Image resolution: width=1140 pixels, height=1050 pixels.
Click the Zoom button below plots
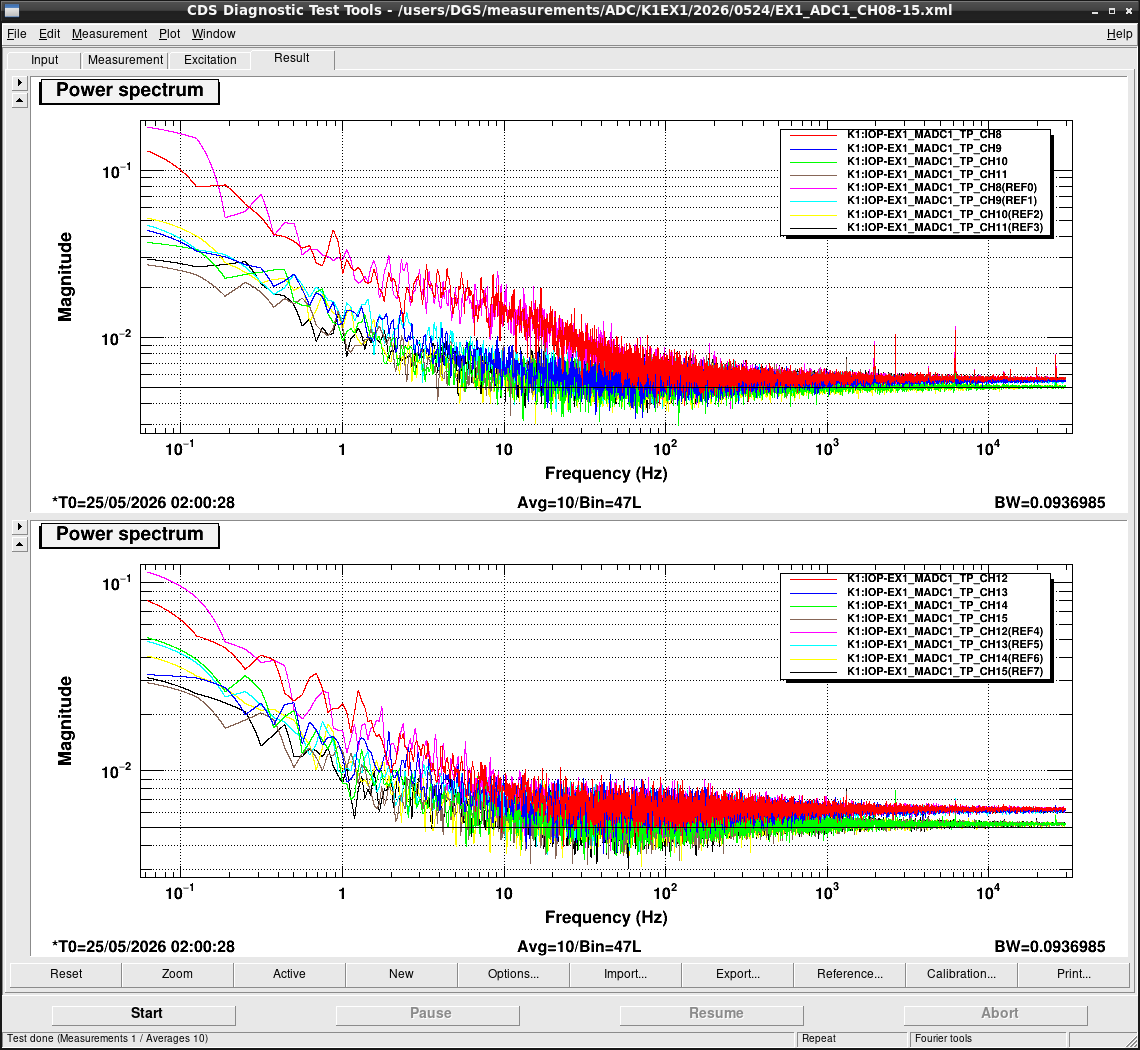pyautogui.click(x=177, y=974)
